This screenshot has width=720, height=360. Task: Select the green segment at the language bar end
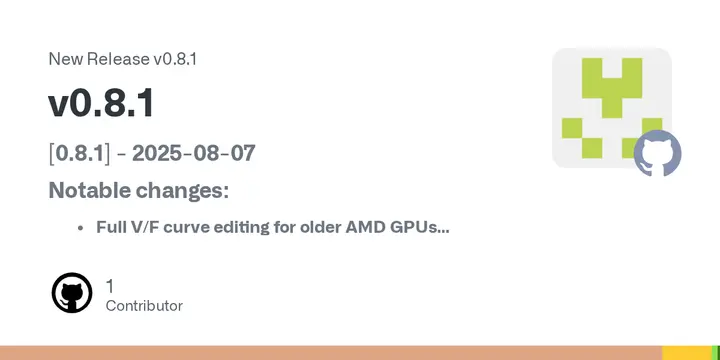716,353
